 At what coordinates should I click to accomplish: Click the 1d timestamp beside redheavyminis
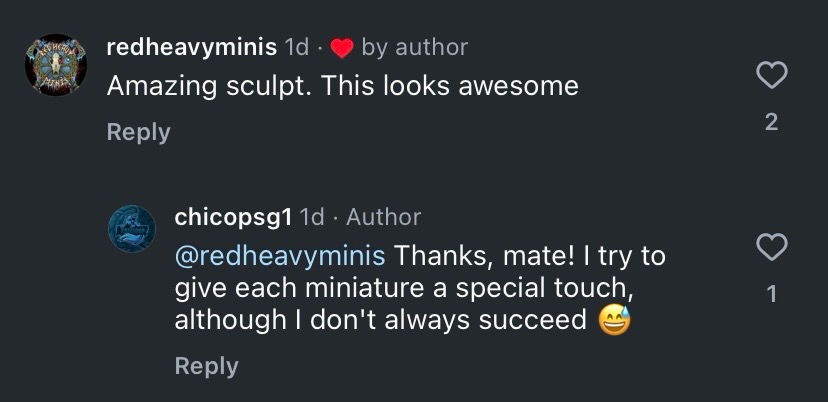pyautogui.click(x=297, y=47)
